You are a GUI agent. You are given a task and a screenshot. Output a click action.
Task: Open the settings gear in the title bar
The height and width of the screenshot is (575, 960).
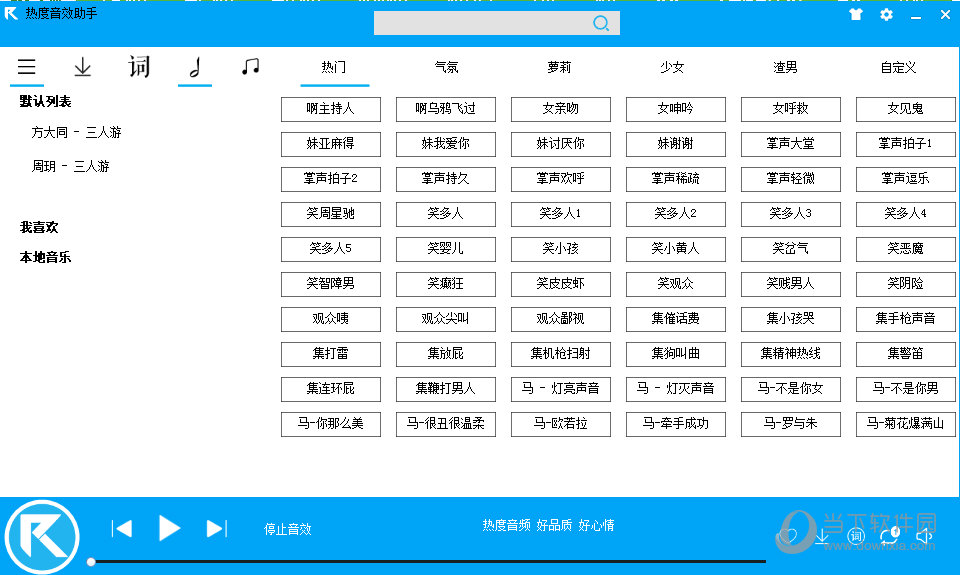[886, 15]
